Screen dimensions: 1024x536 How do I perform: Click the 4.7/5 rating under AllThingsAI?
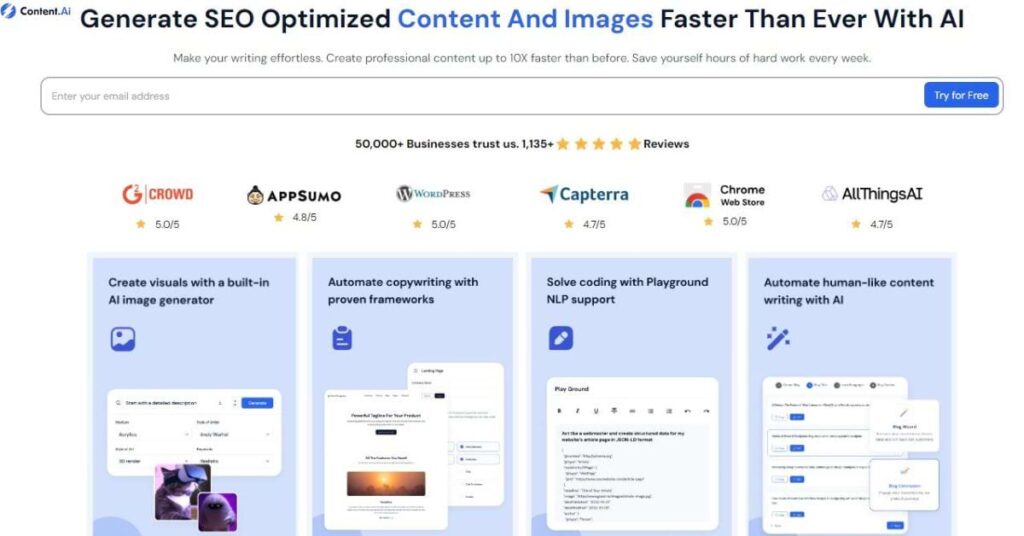click(872, 224)
